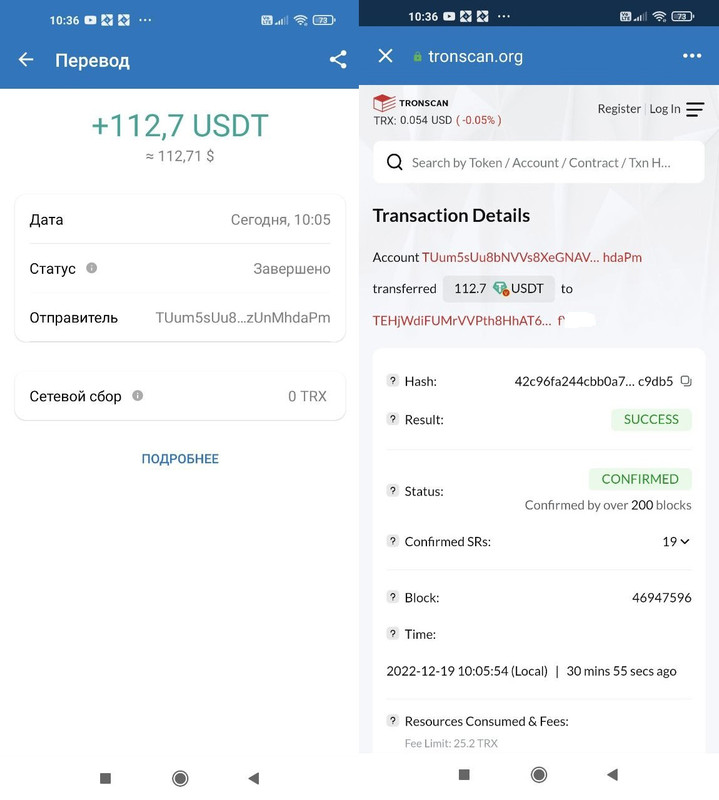Tap the help icon beside Confirmed SRs

(x=392, y=541)
